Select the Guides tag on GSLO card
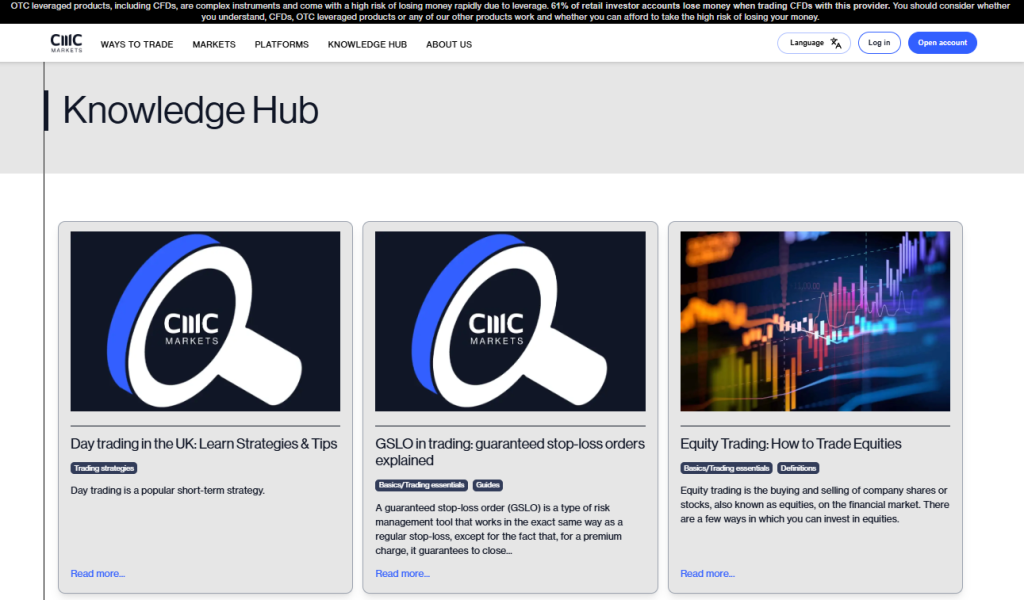 pos(488,485)
